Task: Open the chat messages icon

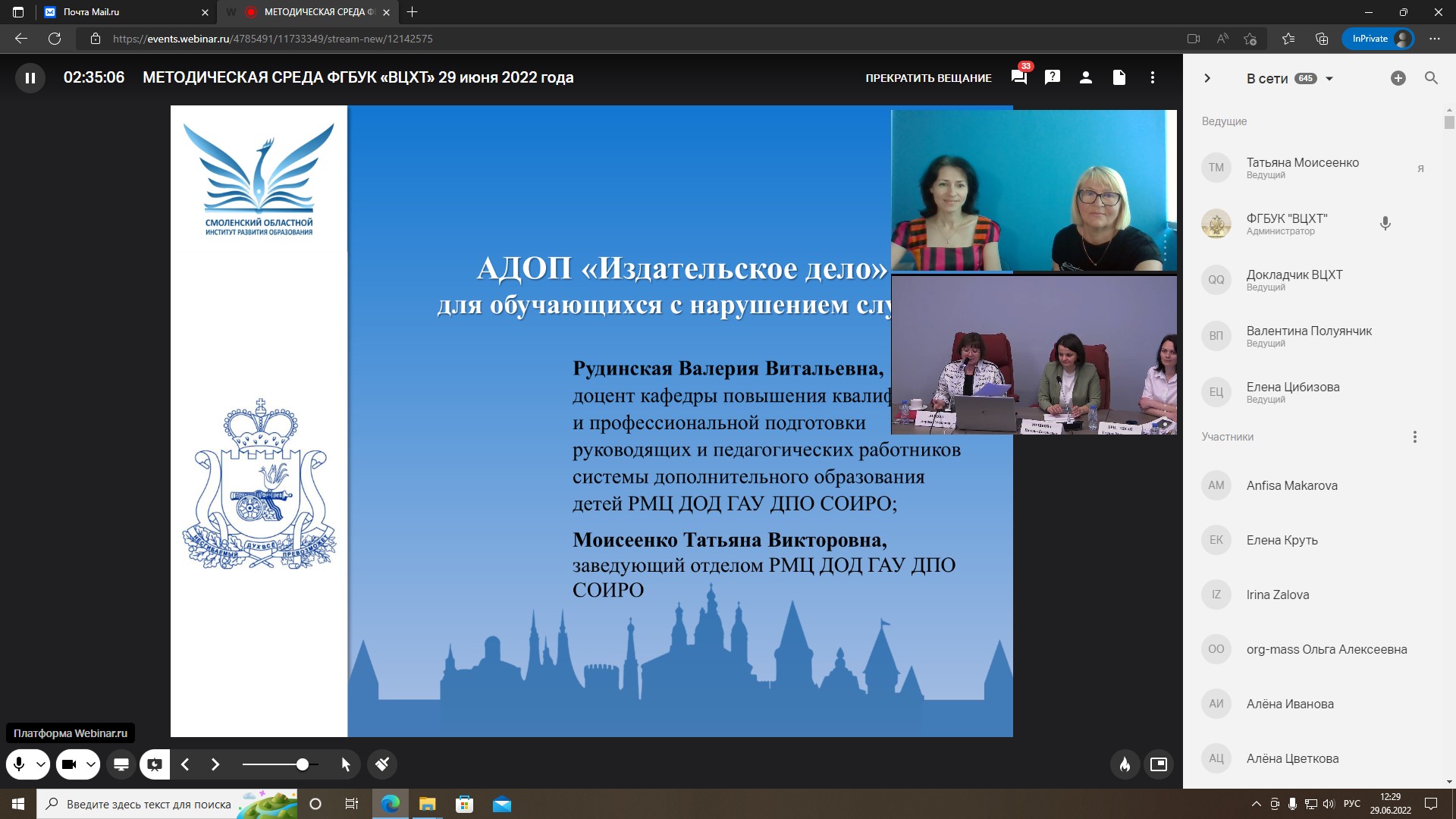Action: tap(1018, 77)
